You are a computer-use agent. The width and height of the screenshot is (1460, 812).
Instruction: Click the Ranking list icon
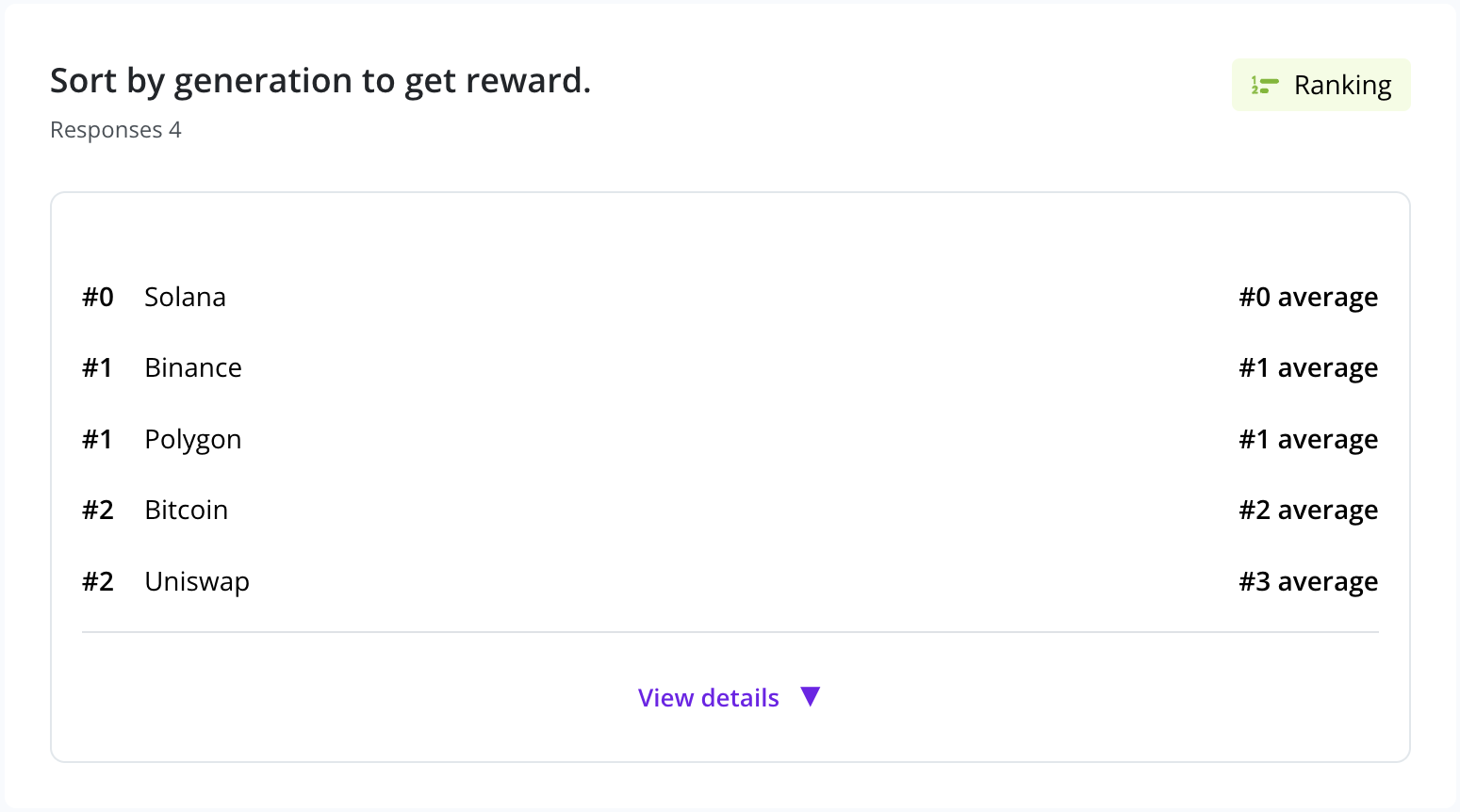(1264, 86)
